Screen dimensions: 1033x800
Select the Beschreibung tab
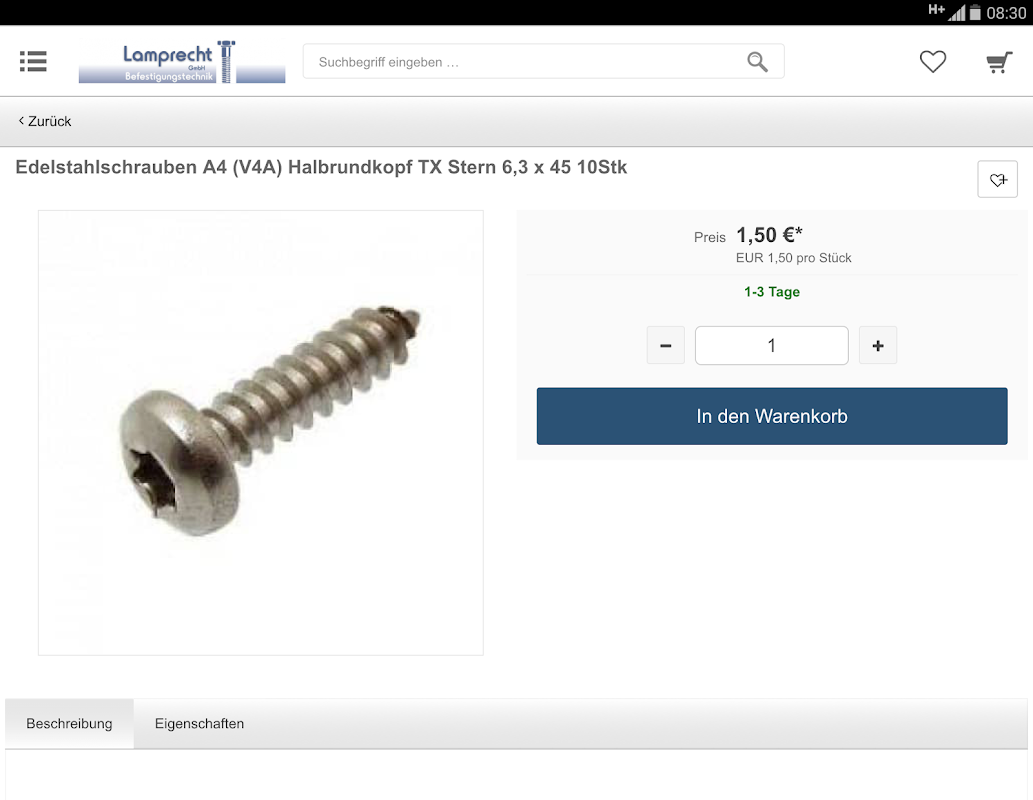pyautogui.click(x=69, y=724)
